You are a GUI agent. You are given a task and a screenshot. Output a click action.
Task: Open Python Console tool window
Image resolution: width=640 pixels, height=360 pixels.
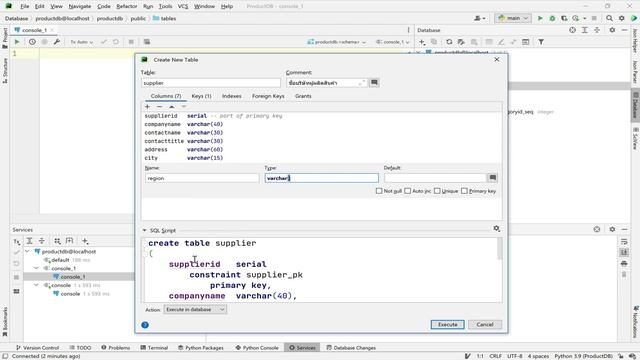[x=257, y=348]
